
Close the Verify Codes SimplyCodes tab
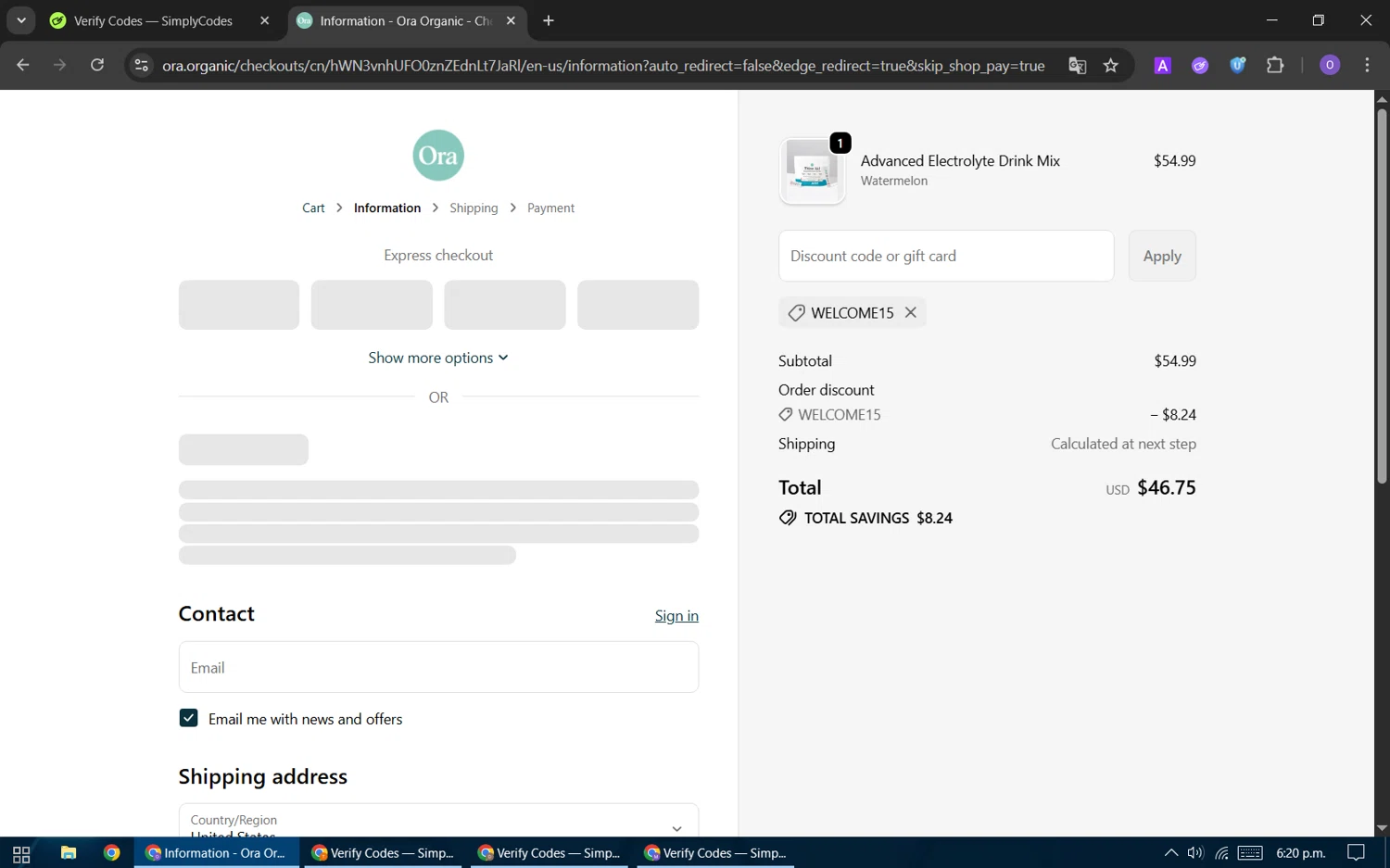(x=265, y=20)
